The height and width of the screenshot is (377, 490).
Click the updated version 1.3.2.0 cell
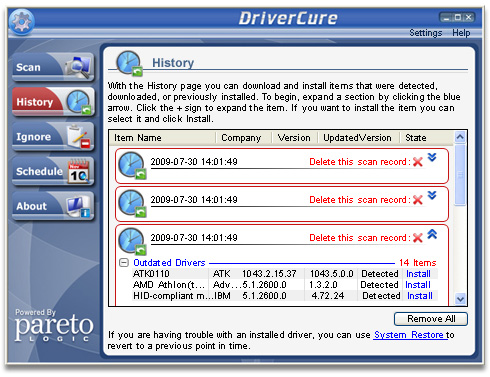[x=323, y=285]
